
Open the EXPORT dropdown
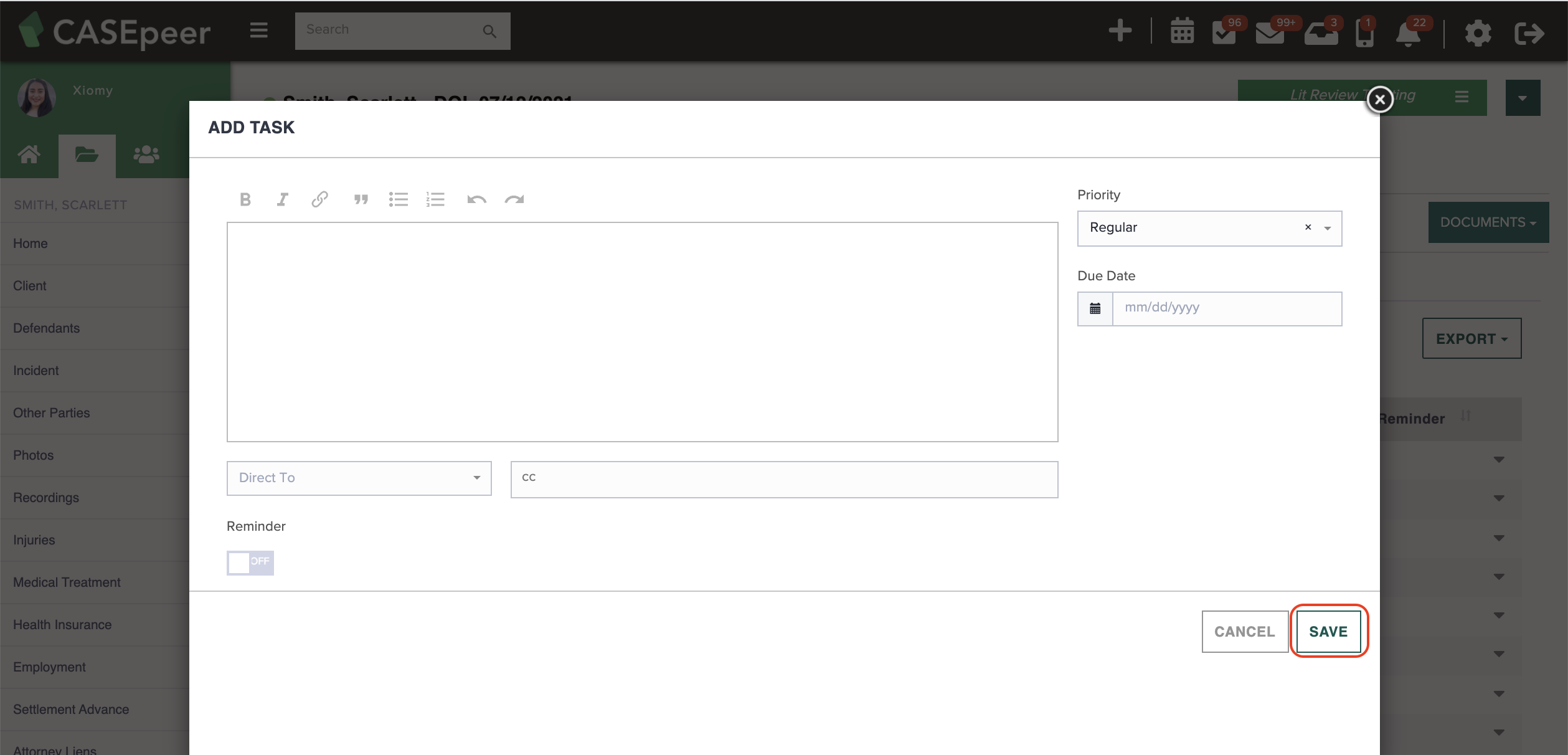point(1471,338)
